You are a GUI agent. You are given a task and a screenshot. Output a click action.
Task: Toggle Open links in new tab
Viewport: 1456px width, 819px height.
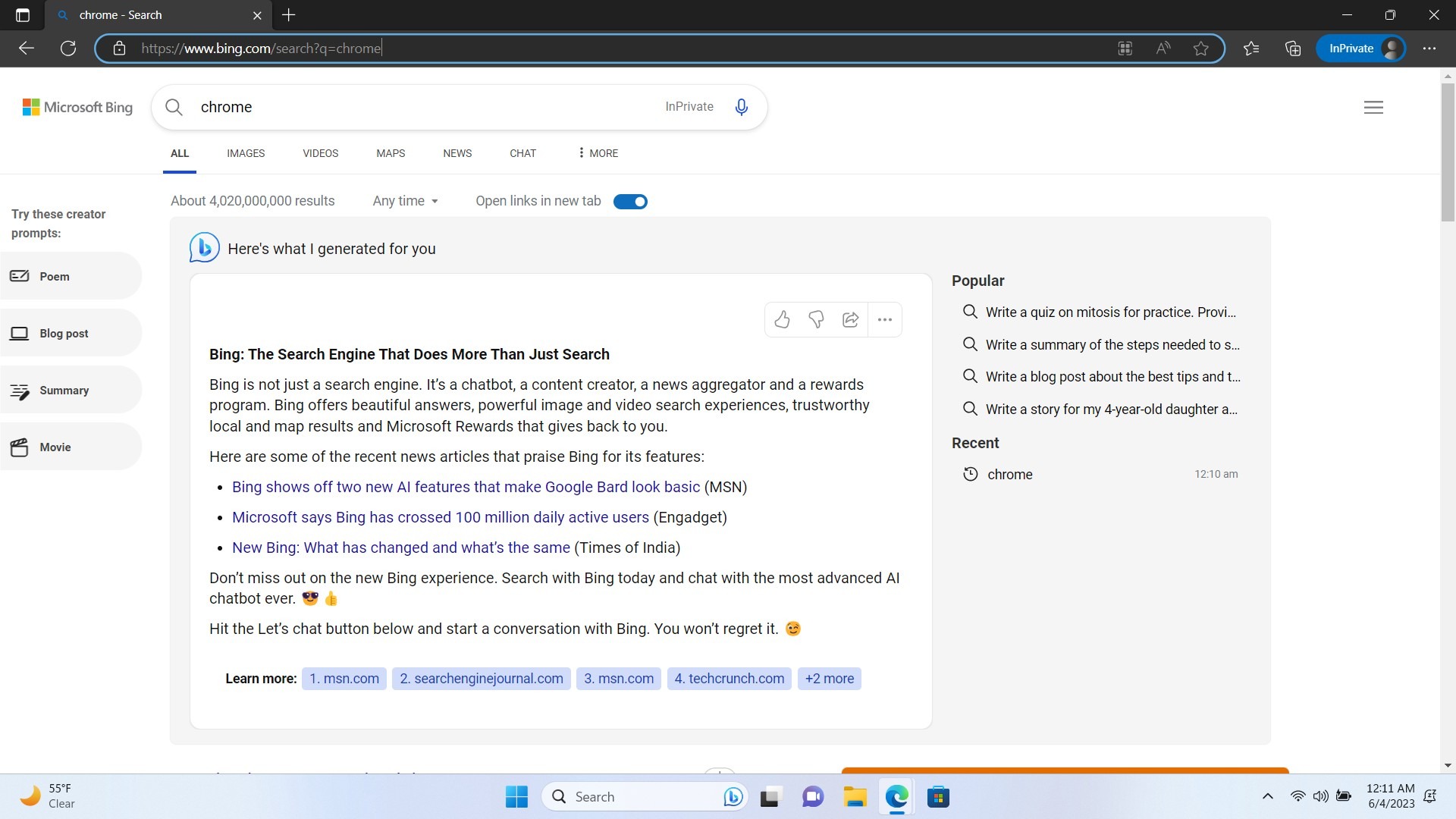click(x=629, y=202)
